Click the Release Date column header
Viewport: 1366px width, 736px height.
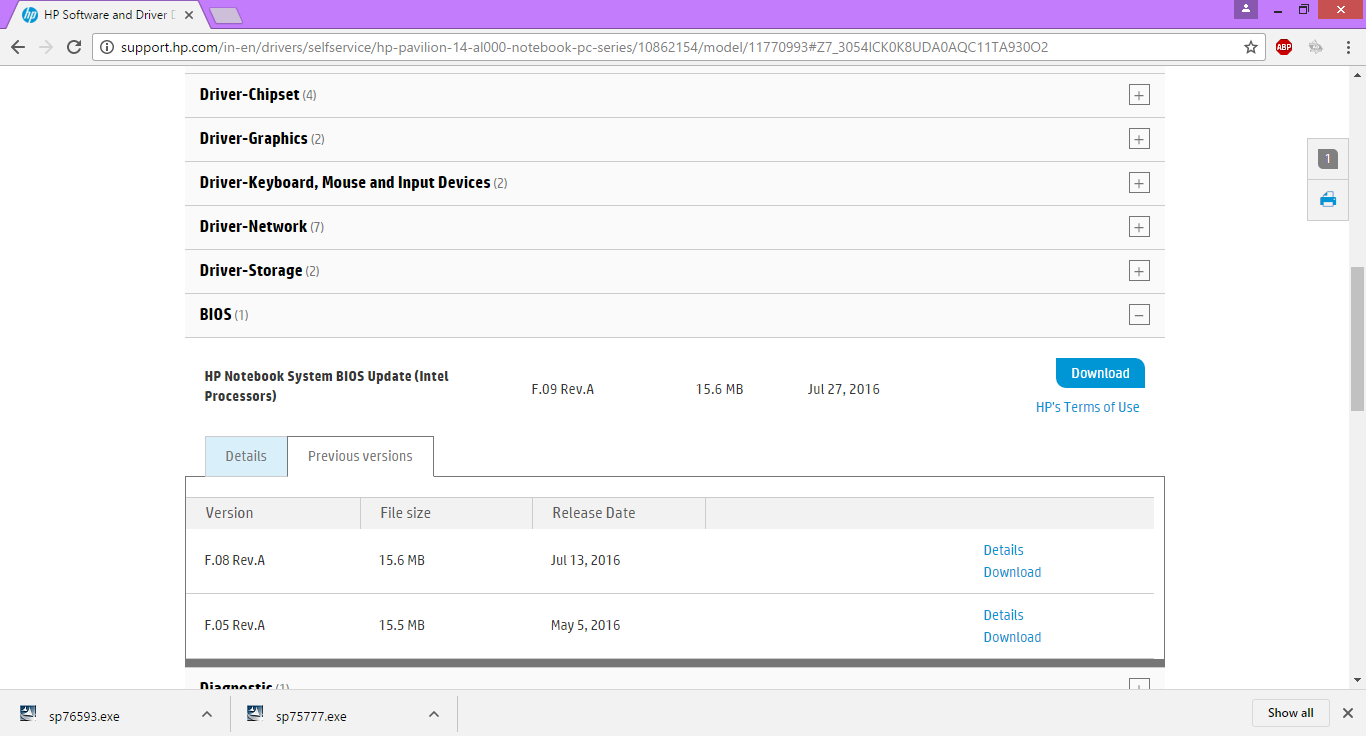tap(593, 513)
